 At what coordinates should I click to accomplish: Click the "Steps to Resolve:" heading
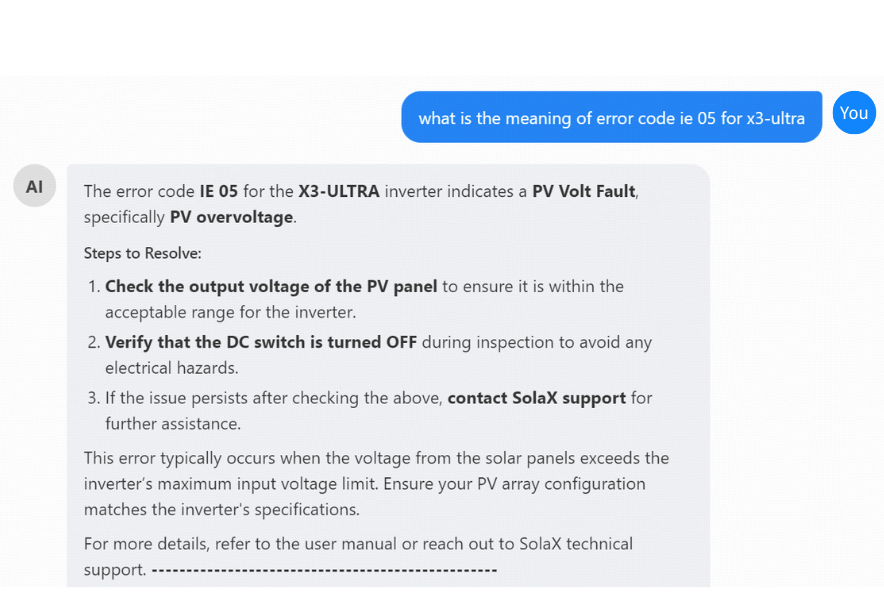pos(142,253)
